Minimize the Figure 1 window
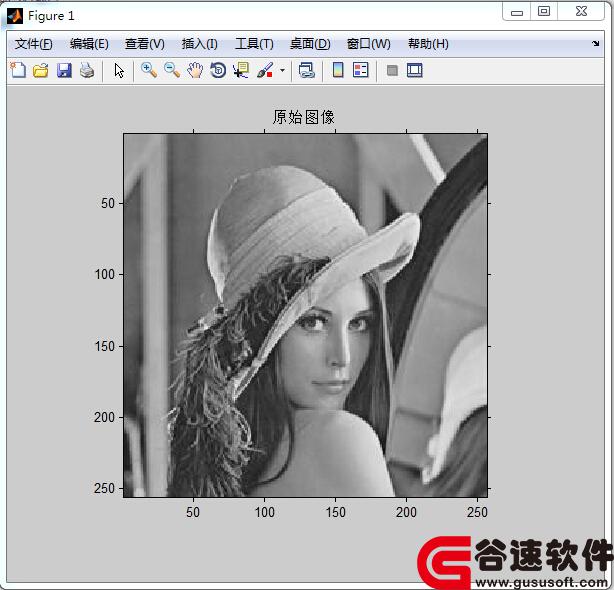Viewport: 614px width, 590px height. point(517,12)
